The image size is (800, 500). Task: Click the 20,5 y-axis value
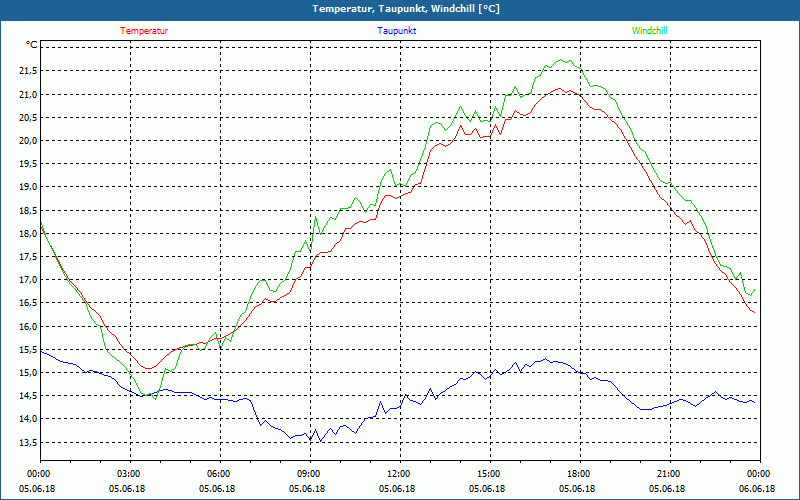click(28, 117)
